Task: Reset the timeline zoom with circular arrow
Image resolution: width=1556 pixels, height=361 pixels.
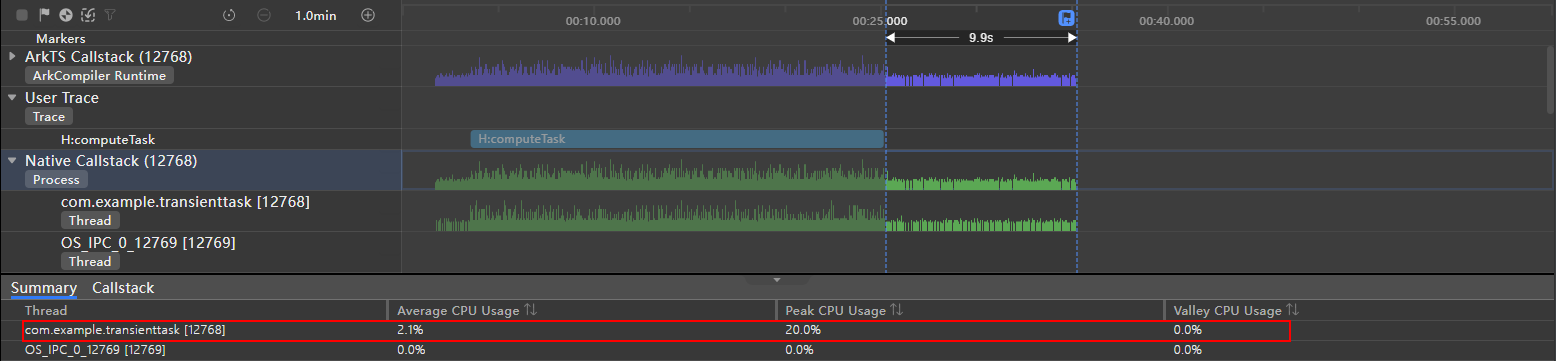Action: (229, 15)
